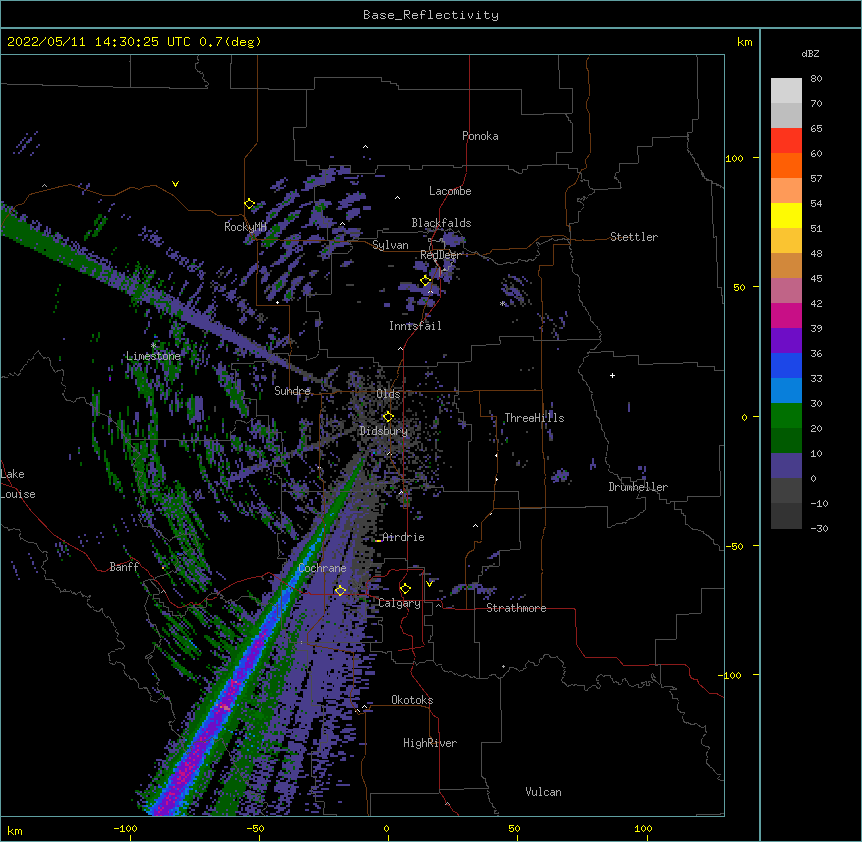Click the -50 tick on bottom horizontal axis

tap(255, 828)
